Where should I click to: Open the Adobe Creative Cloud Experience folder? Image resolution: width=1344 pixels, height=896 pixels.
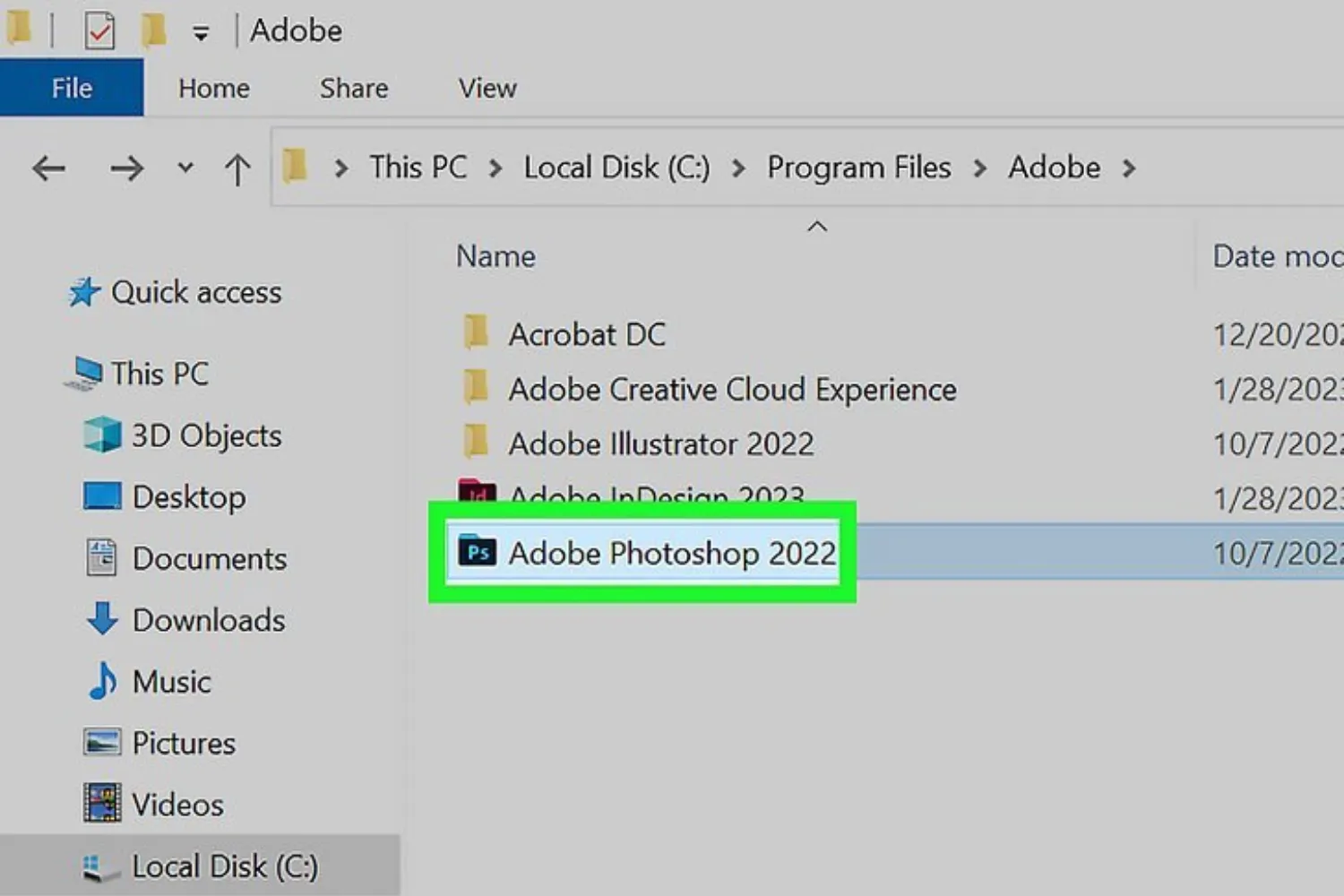(731, 389)
